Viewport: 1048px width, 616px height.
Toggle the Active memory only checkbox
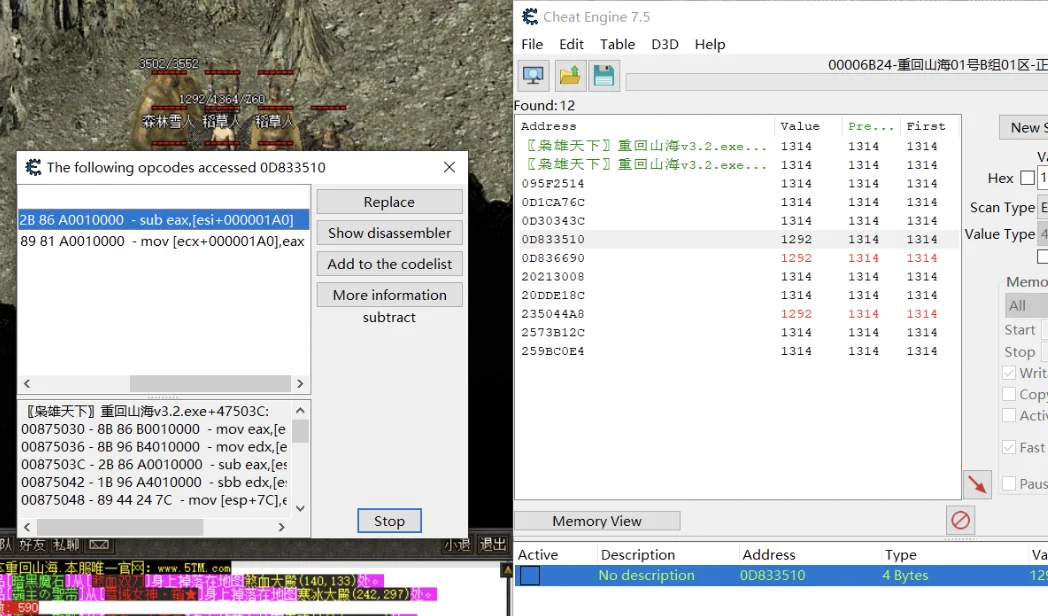1009,416
